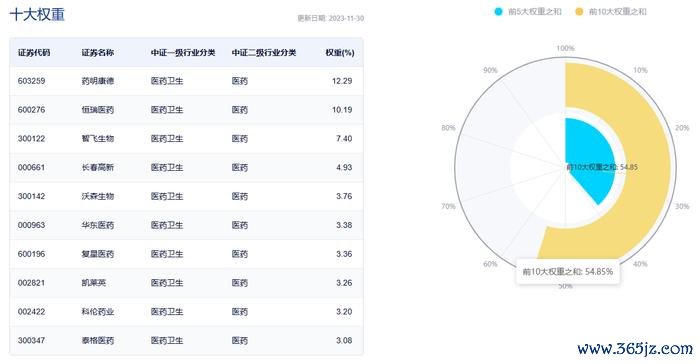Click the 中证一级行业分类 column header
This screenshot has height=364, width=700.
click(183, 53)
